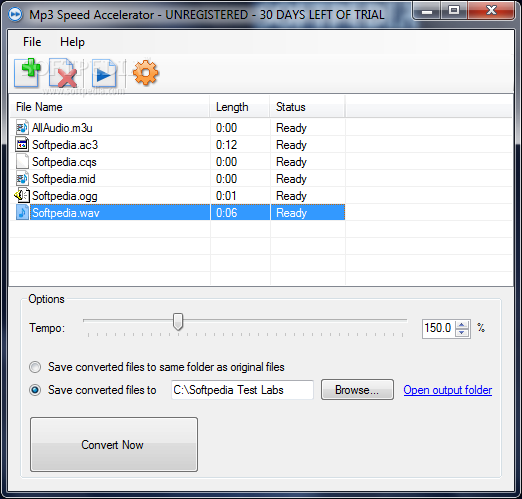The width and height of the screenshot is (522, 499).
Task: Select the Softpedia.mid file name
Action: point(64,179)
